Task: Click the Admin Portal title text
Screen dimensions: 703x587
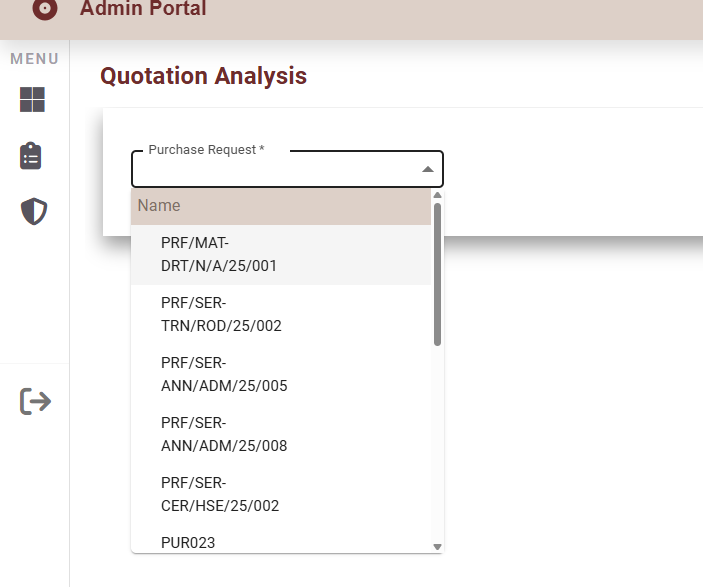Action: (143, 9)
